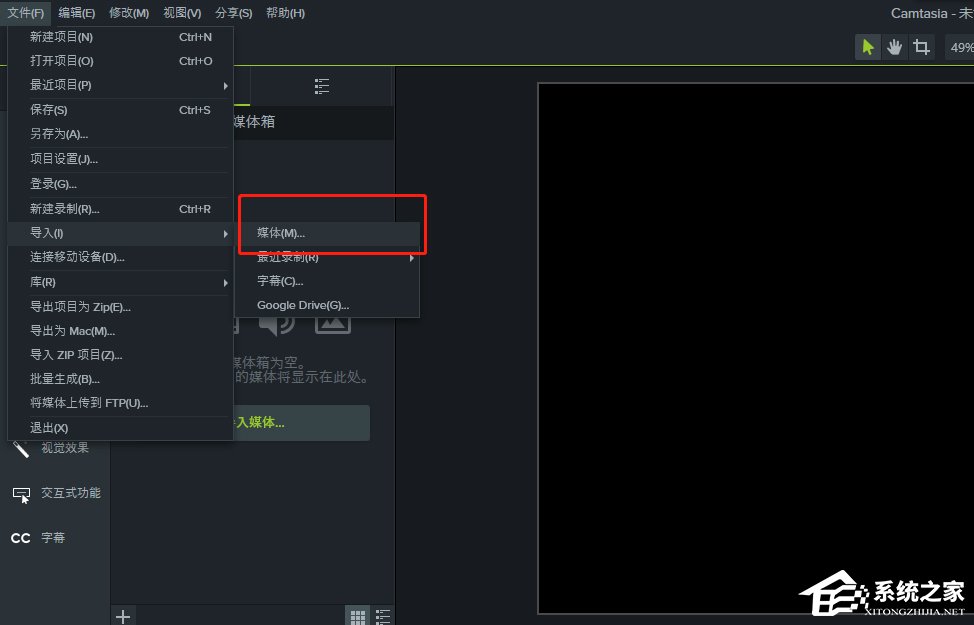
Task: Select the hand pan tool
Action: tap(894, 46)
